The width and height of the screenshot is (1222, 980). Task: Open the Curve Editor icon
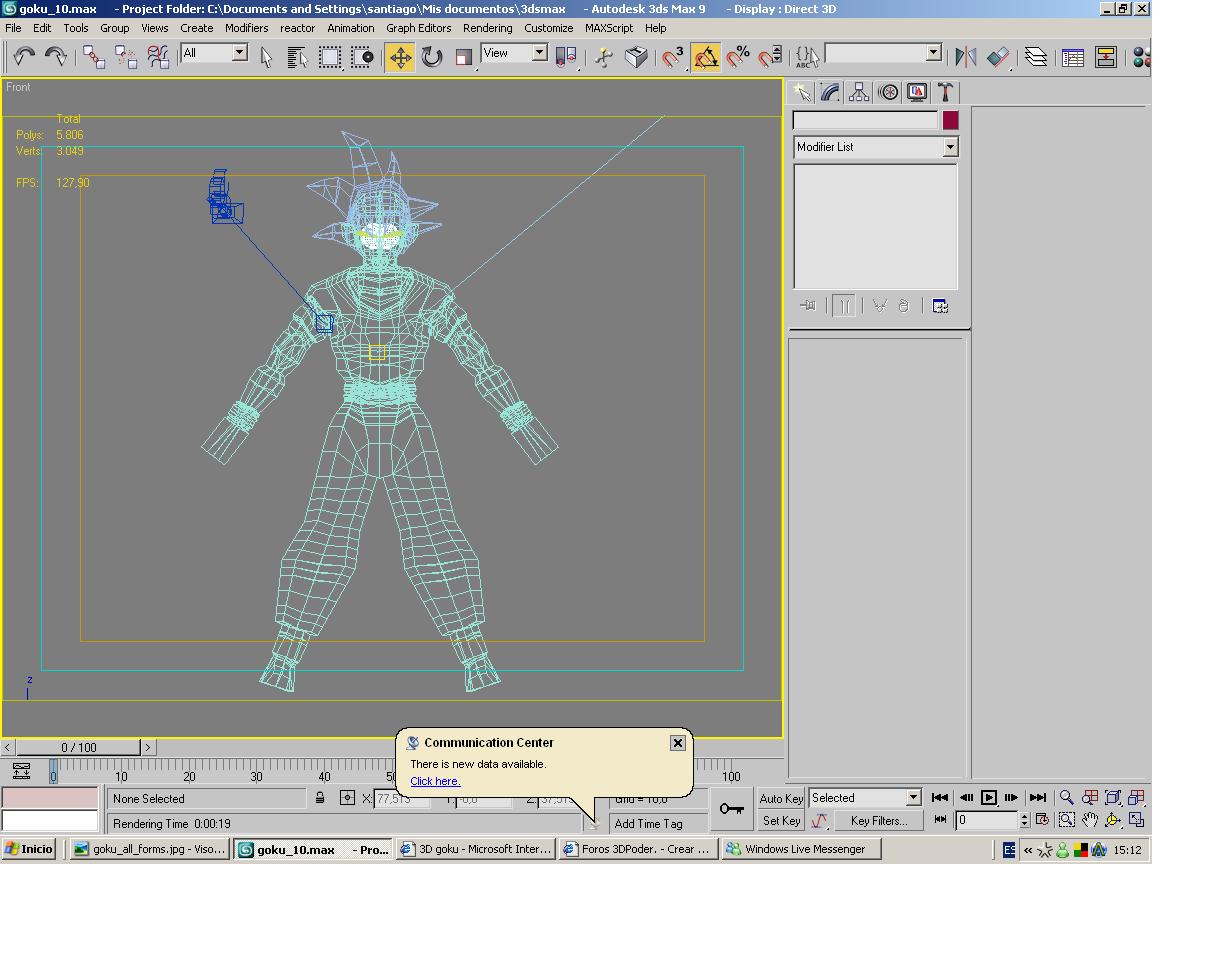(1073, 57)
